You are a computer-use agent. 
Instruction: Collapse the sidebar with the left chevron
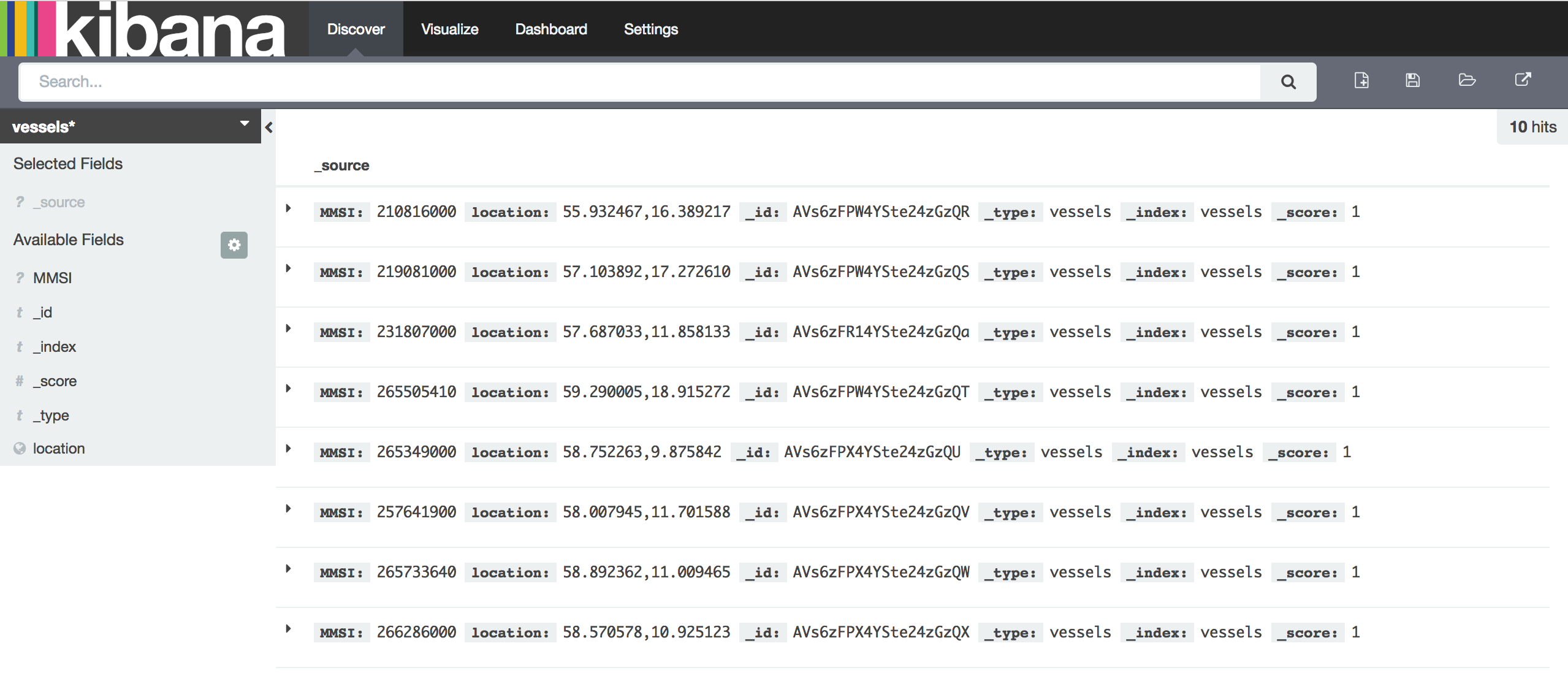coord(268,127)
